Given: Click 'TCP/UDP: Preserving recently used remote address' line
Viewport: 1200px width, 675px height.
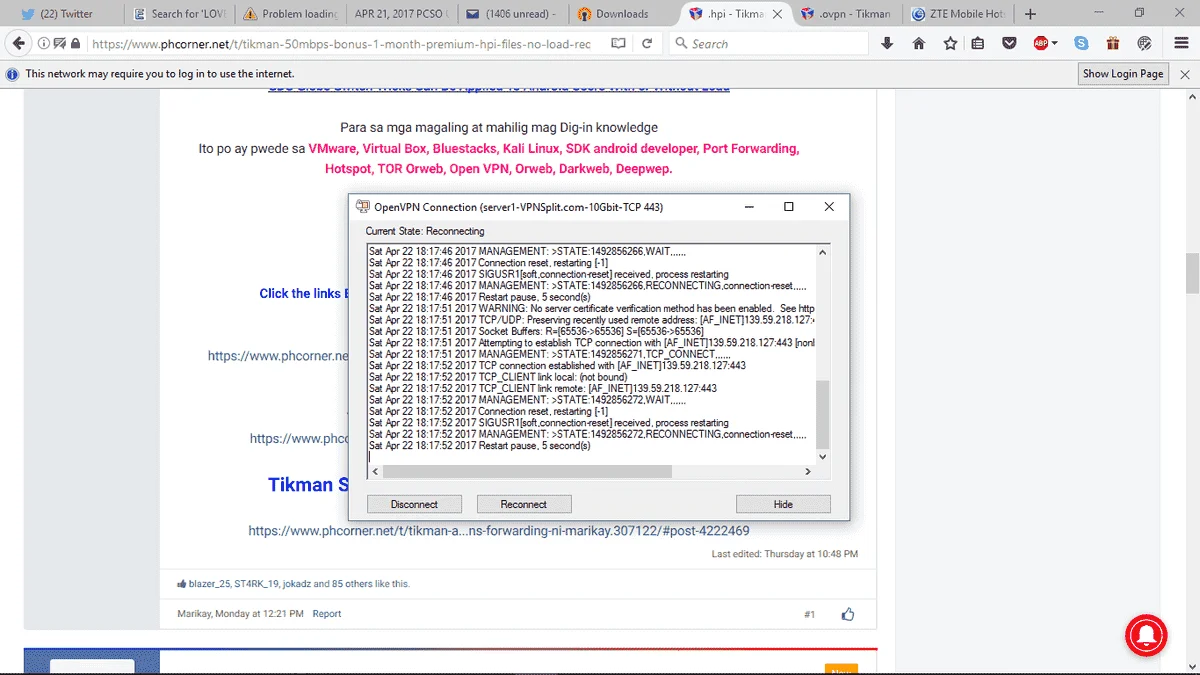Looking at the screenshot, I should tap(591, 320).
